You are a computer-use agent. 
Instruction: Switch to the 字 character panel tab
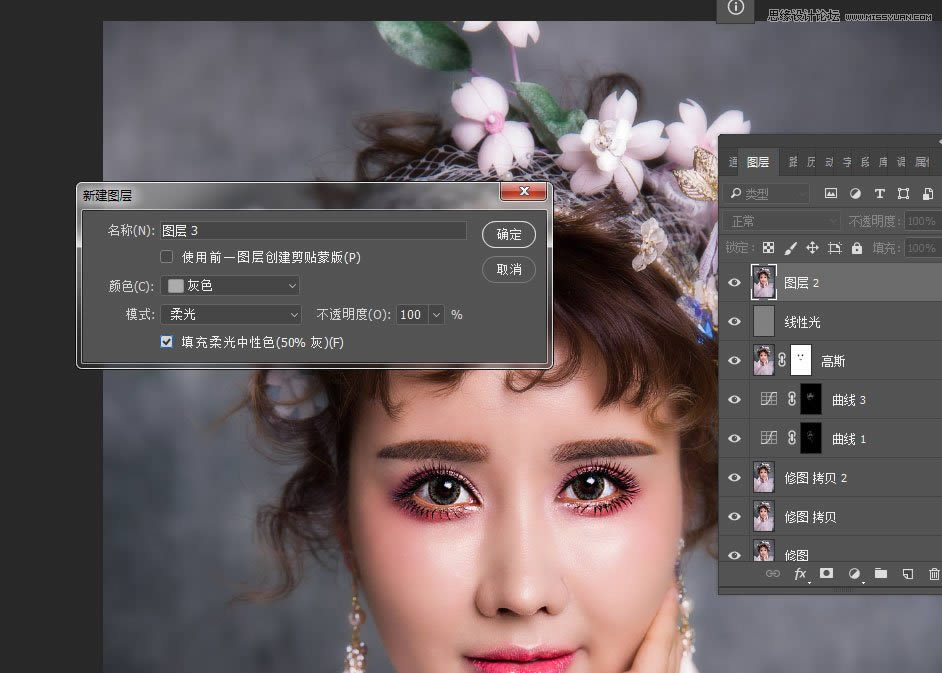click(x=847, y=162)
